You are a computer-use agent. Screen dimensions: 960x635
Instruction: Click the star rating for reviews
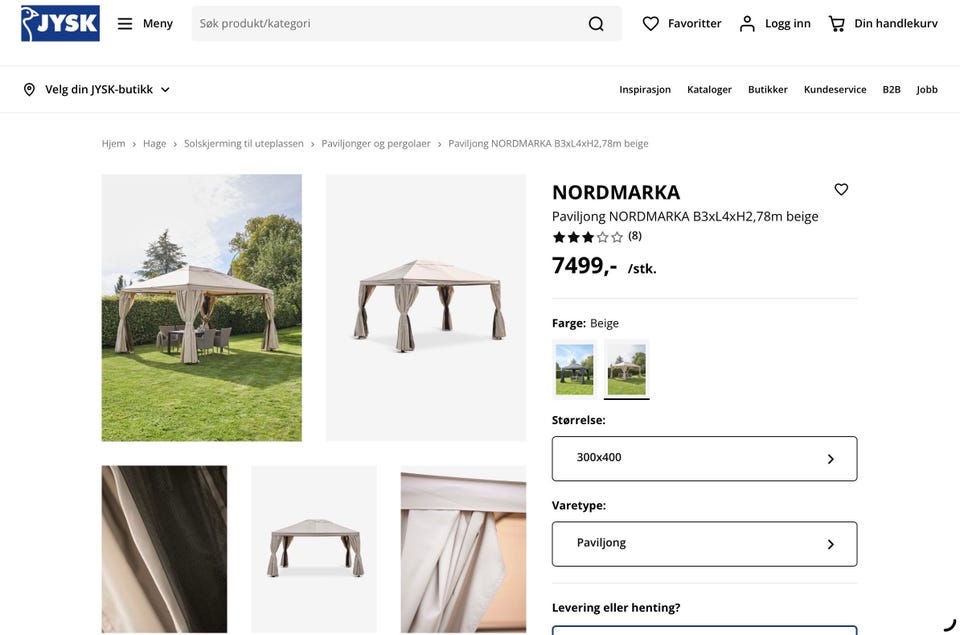click(587, 237)
